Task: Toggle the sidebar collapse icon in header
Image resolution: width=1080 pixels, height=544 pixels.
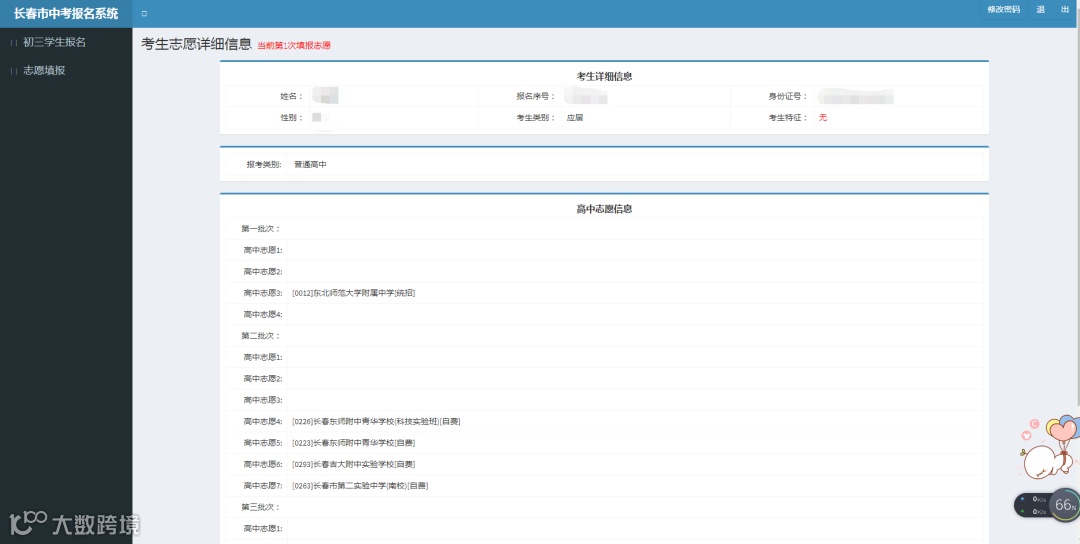Action: click(x=144, y=14)
